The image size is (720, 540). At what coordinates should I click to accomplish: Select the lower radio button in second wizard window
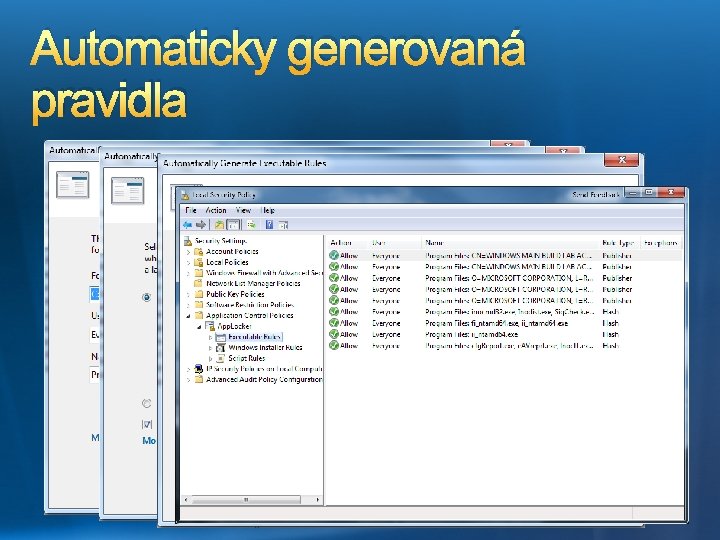pyautogui.click(x=146, y=404)
